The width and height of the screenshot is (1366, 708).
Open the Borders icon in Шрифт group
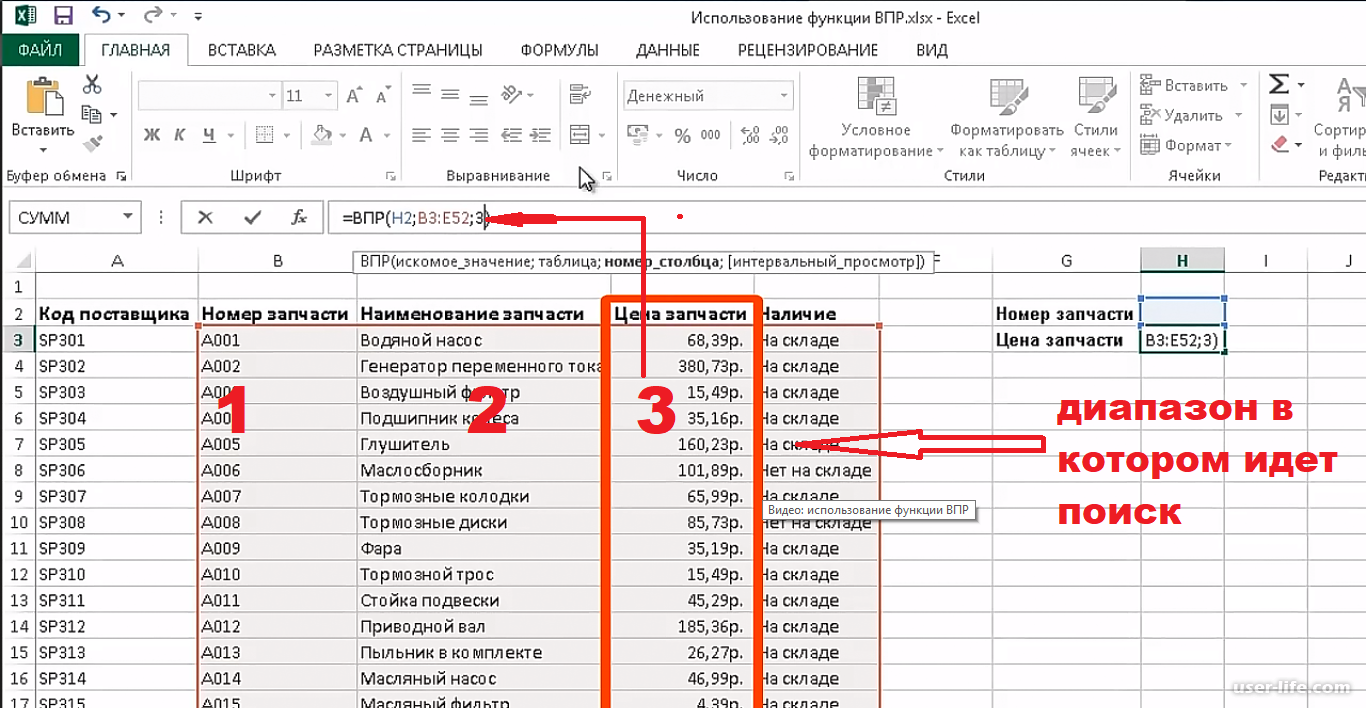pyautogui.click(x=265, y=135)
